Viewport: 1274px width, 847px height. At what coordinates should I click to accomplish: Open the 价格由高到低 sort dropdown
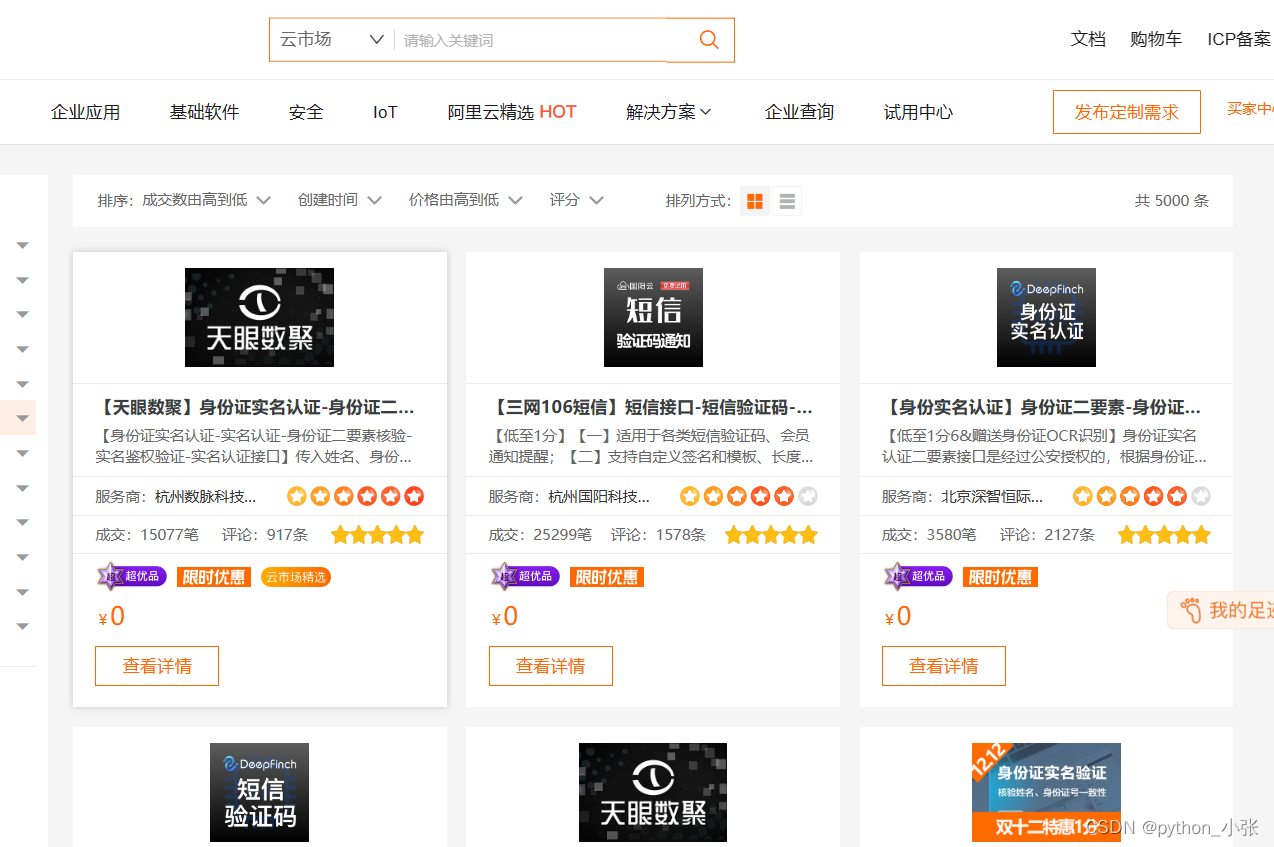tap(465, 200)
